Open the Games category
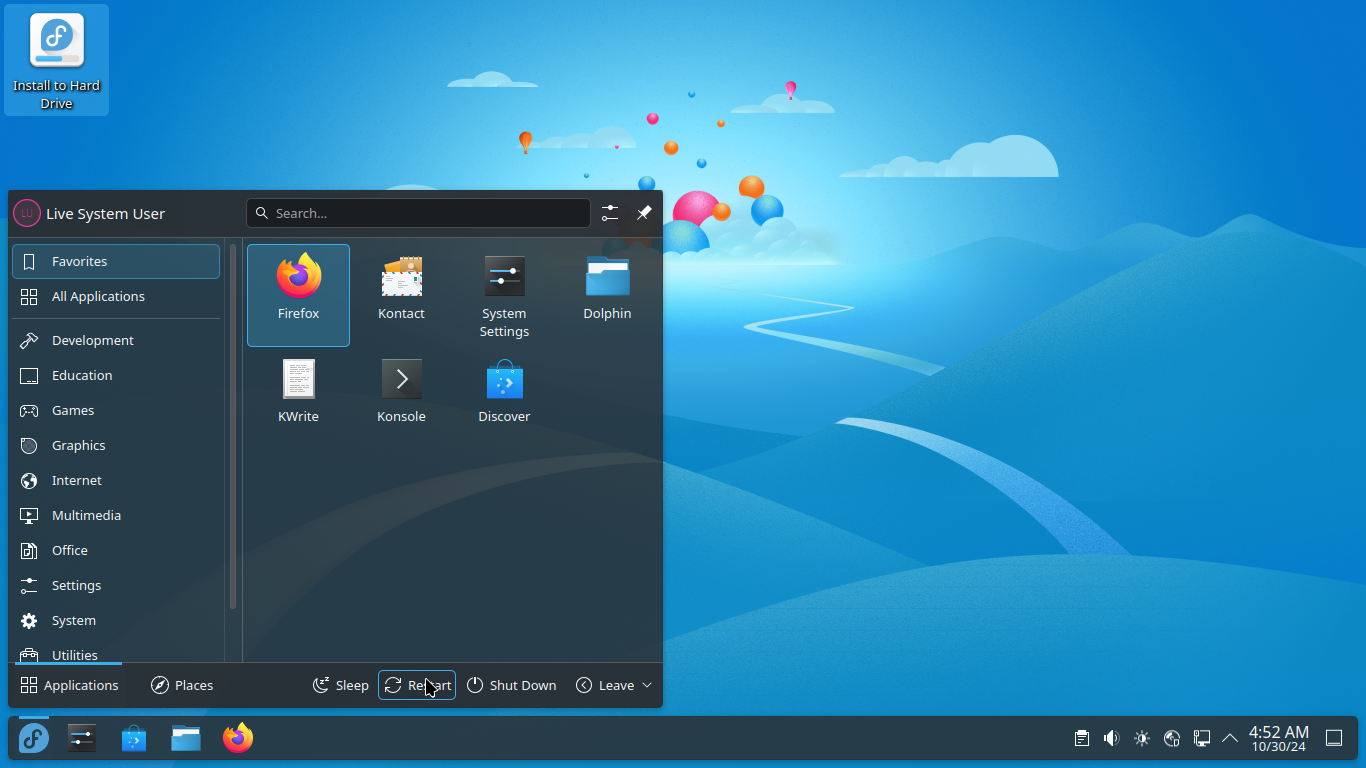 (x=116, y=410)
